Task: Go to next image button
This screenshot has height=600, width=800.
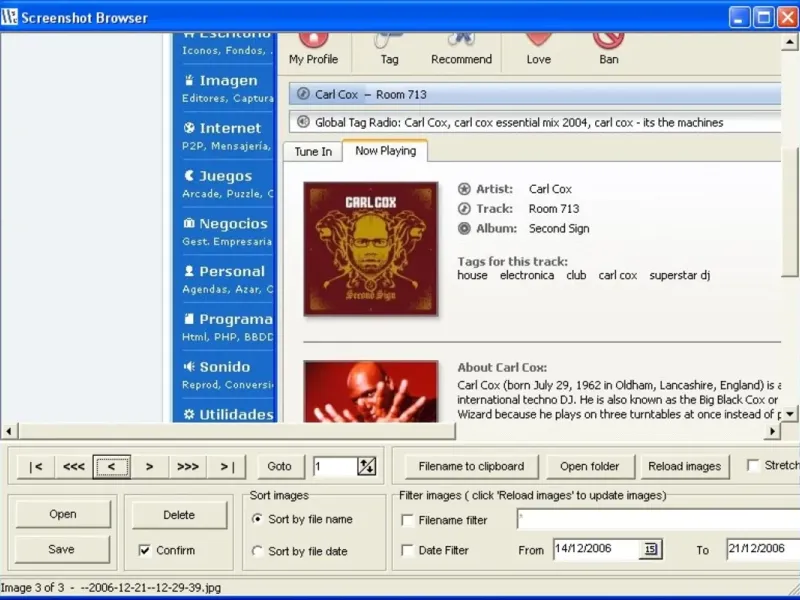Action: pos(149,466)
